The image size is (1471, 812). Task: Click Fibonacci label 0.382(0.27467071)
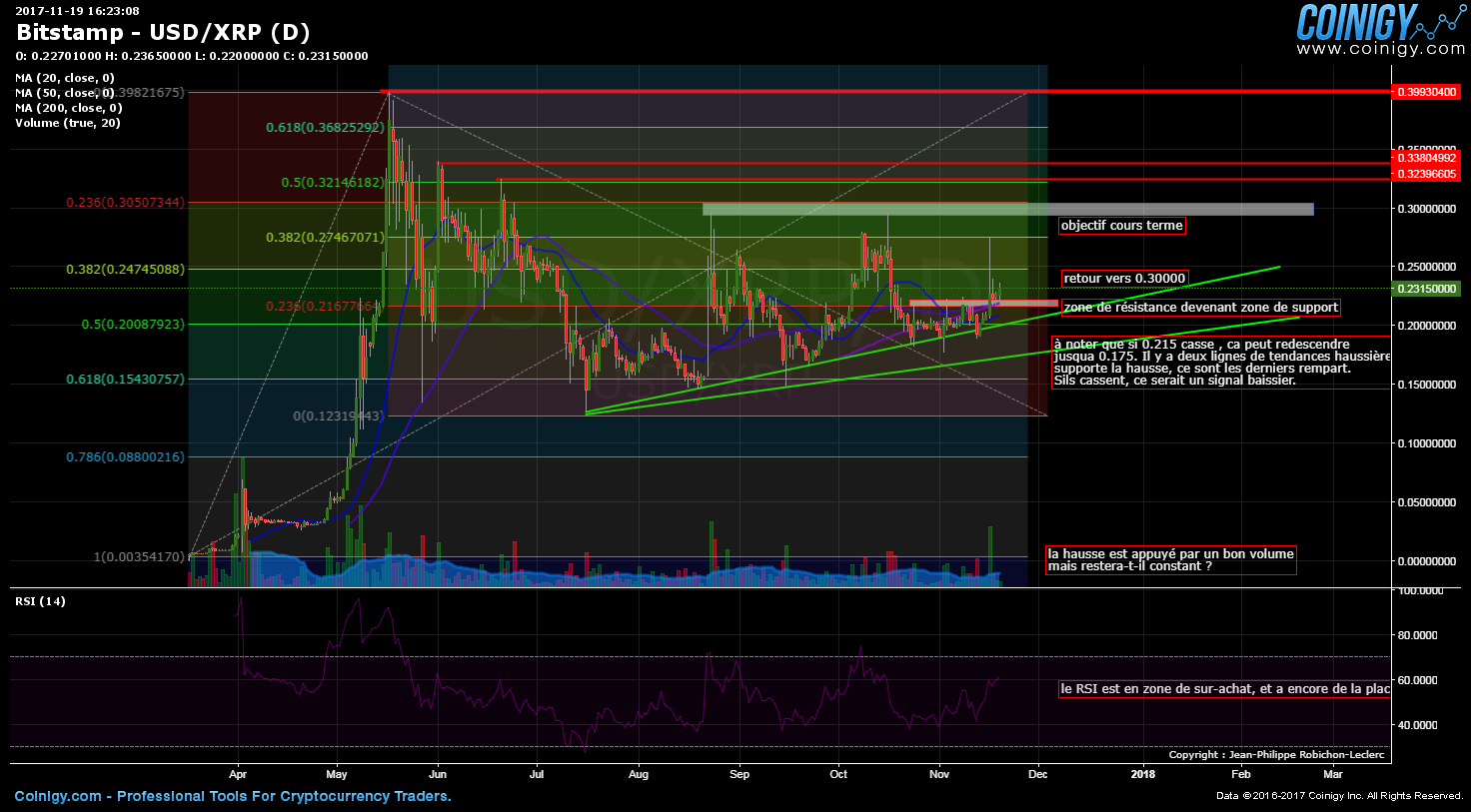[x=325, y=238]
